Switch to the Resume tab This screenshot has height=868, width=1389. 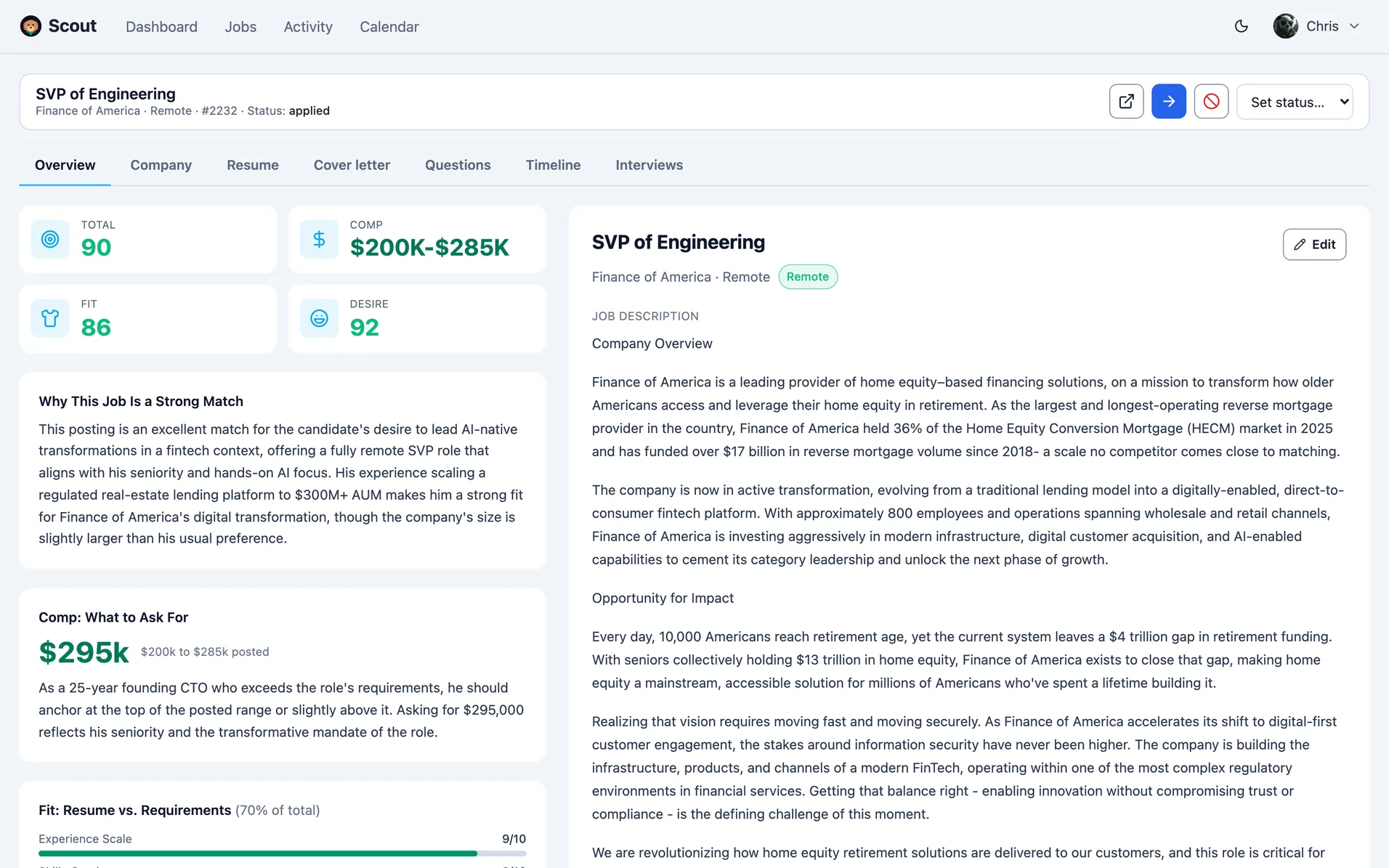(253, 165)
